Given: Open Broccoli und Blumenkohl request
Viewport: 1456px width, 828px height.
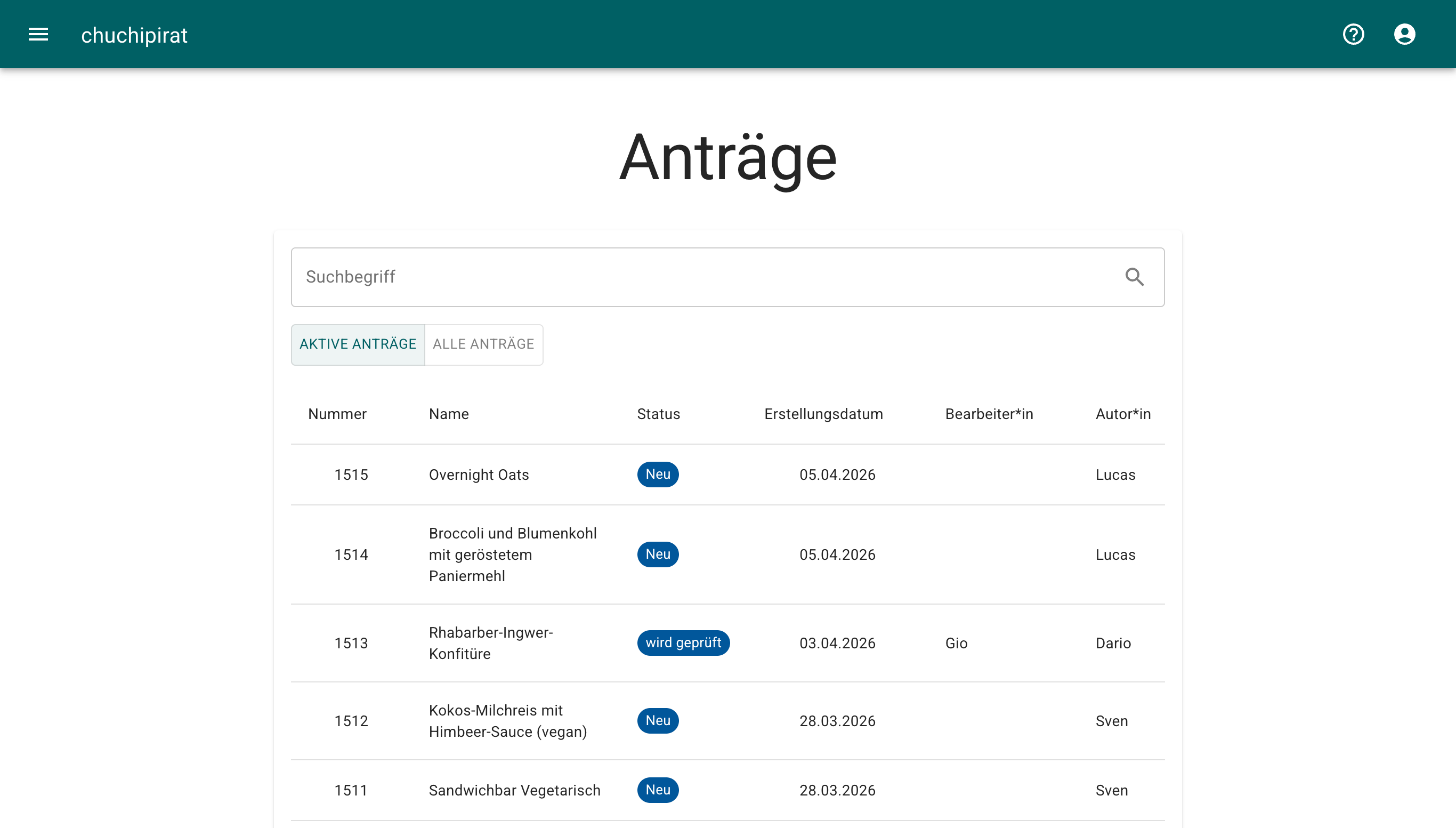Looking at the screenshot, I should click(513, 555).
